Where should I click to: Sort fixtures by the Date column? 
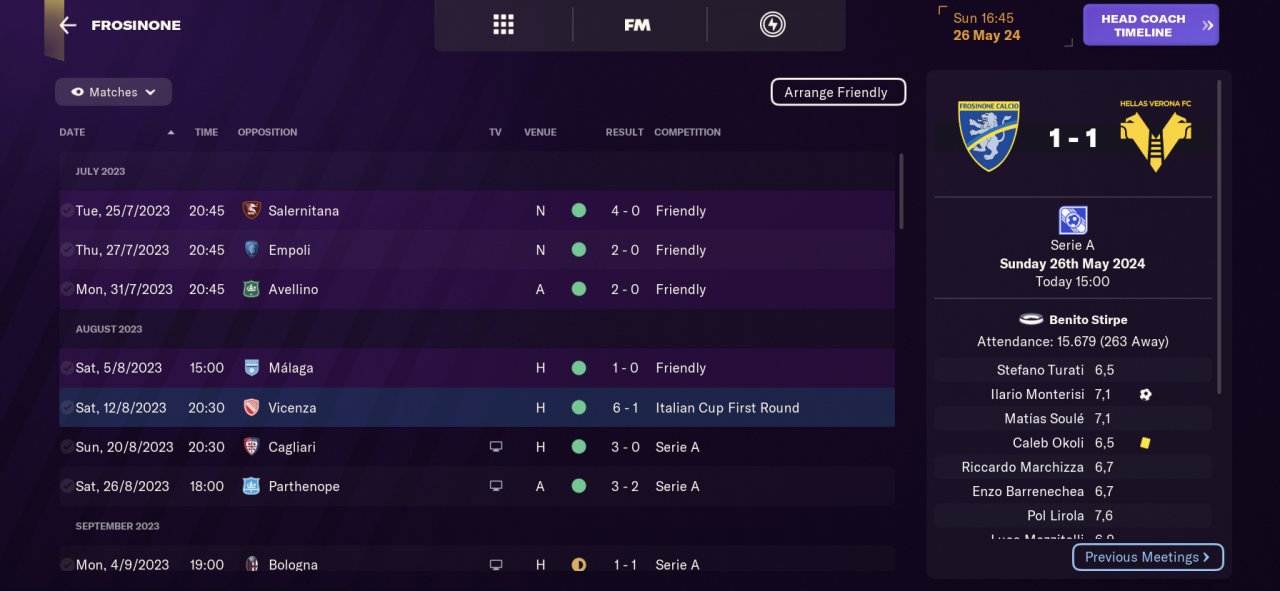click(x=72, y=132)
